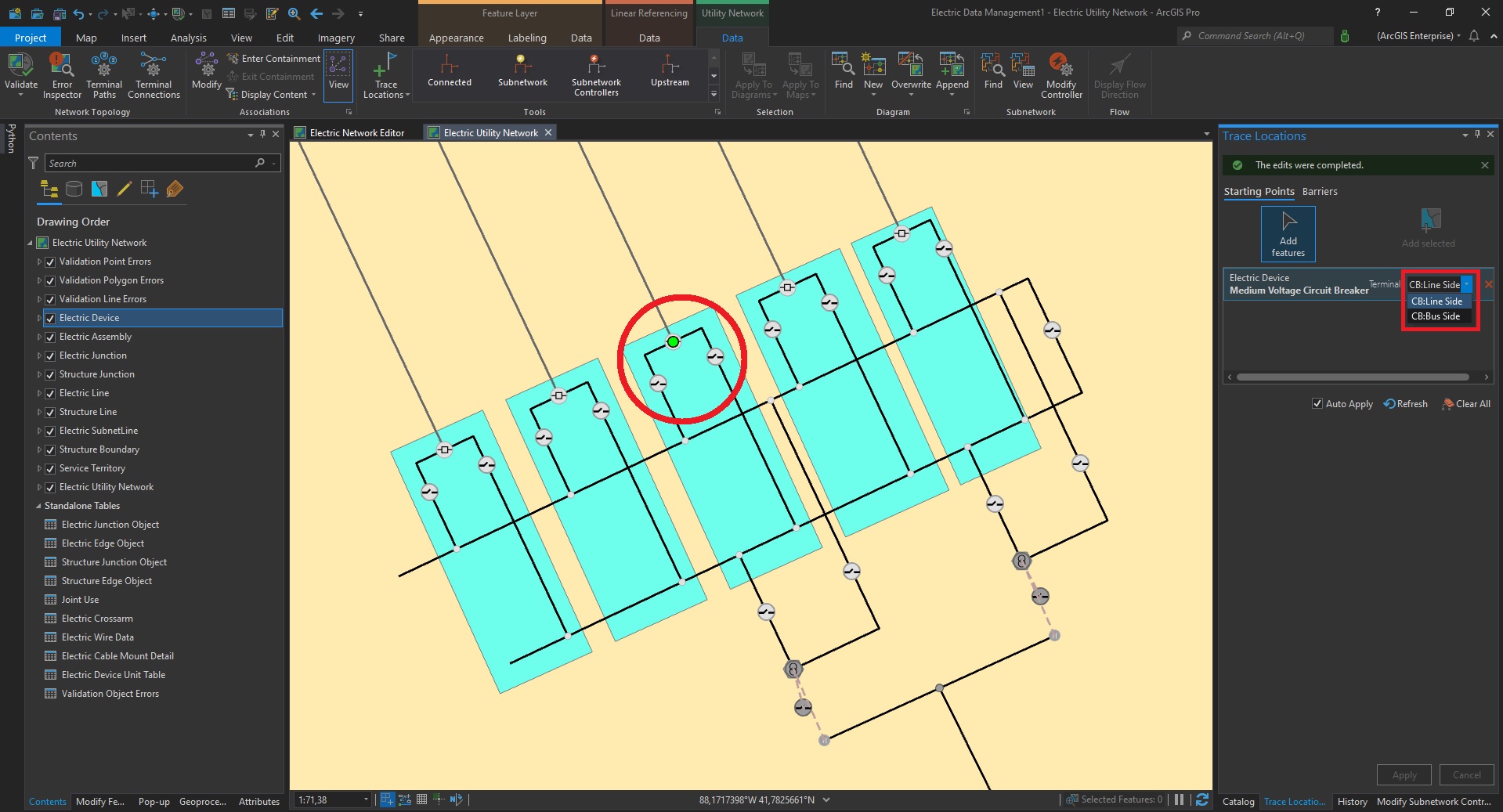Collapse the Standalone Tables group
Viewport: 1503px width, 812px height.
point(38,506)
